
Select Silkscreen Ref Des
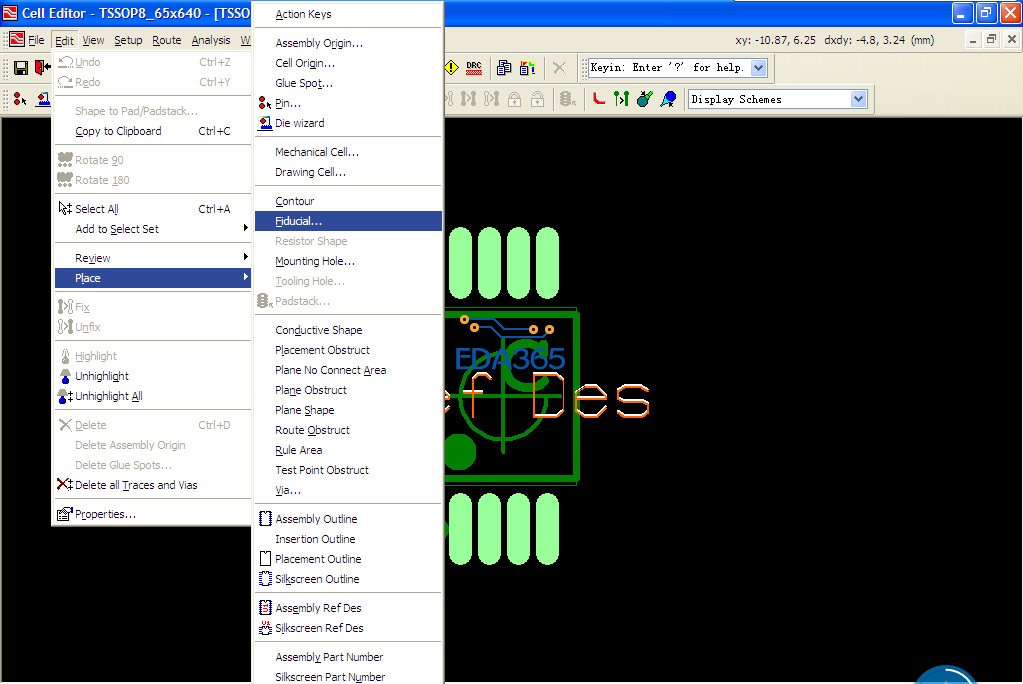[348, 629]
